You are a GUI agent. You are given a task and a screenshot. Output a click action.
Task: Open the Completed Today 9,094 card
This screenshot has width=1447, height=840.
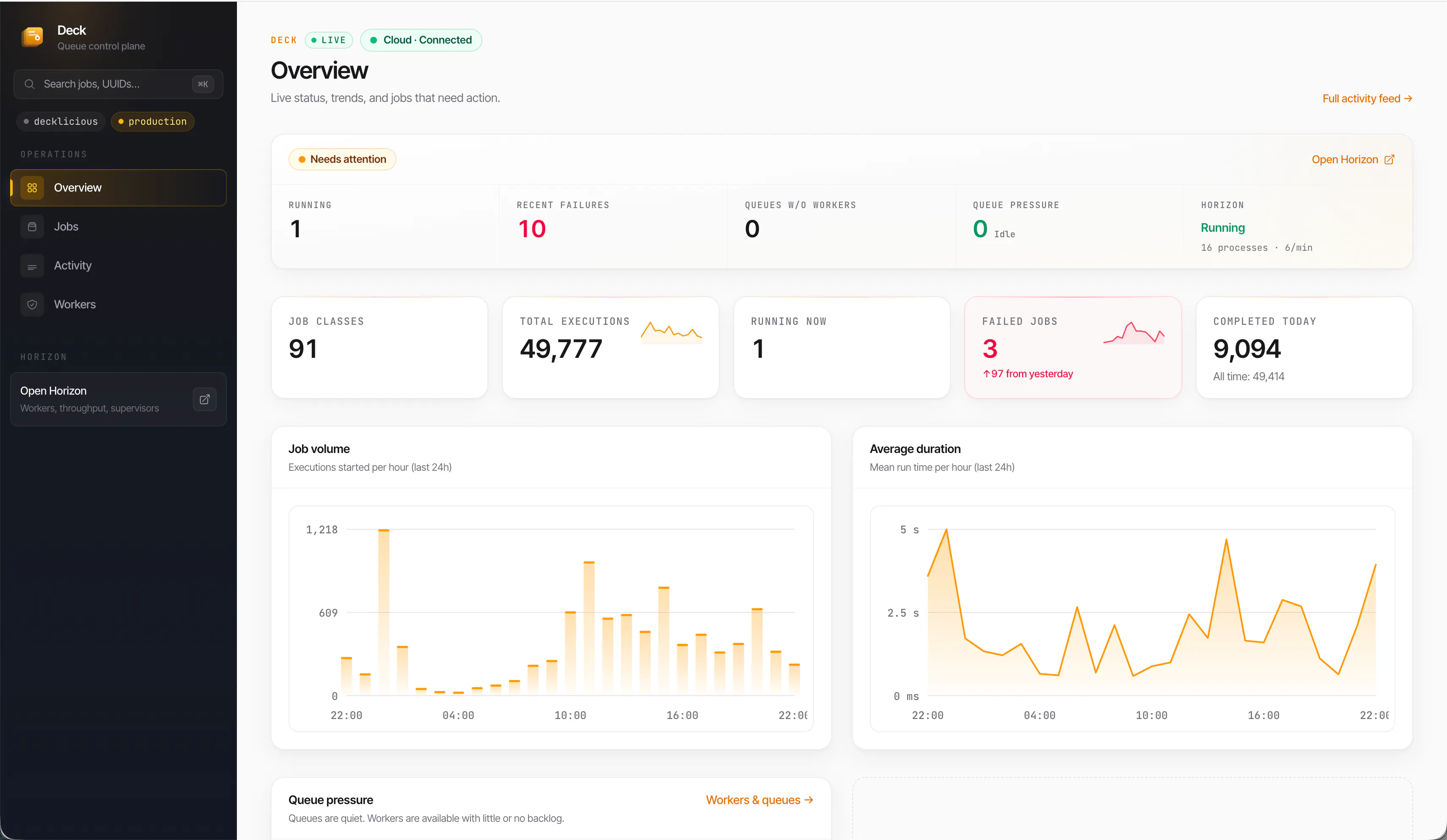coord(1304,347)
